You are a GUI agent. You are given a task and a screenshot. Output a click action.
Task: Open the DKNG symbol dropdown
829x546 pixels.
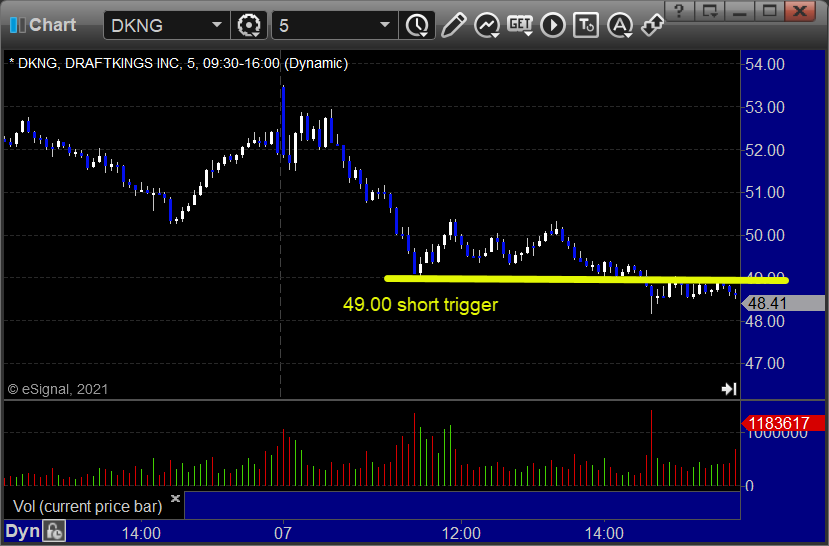[217, 25]
